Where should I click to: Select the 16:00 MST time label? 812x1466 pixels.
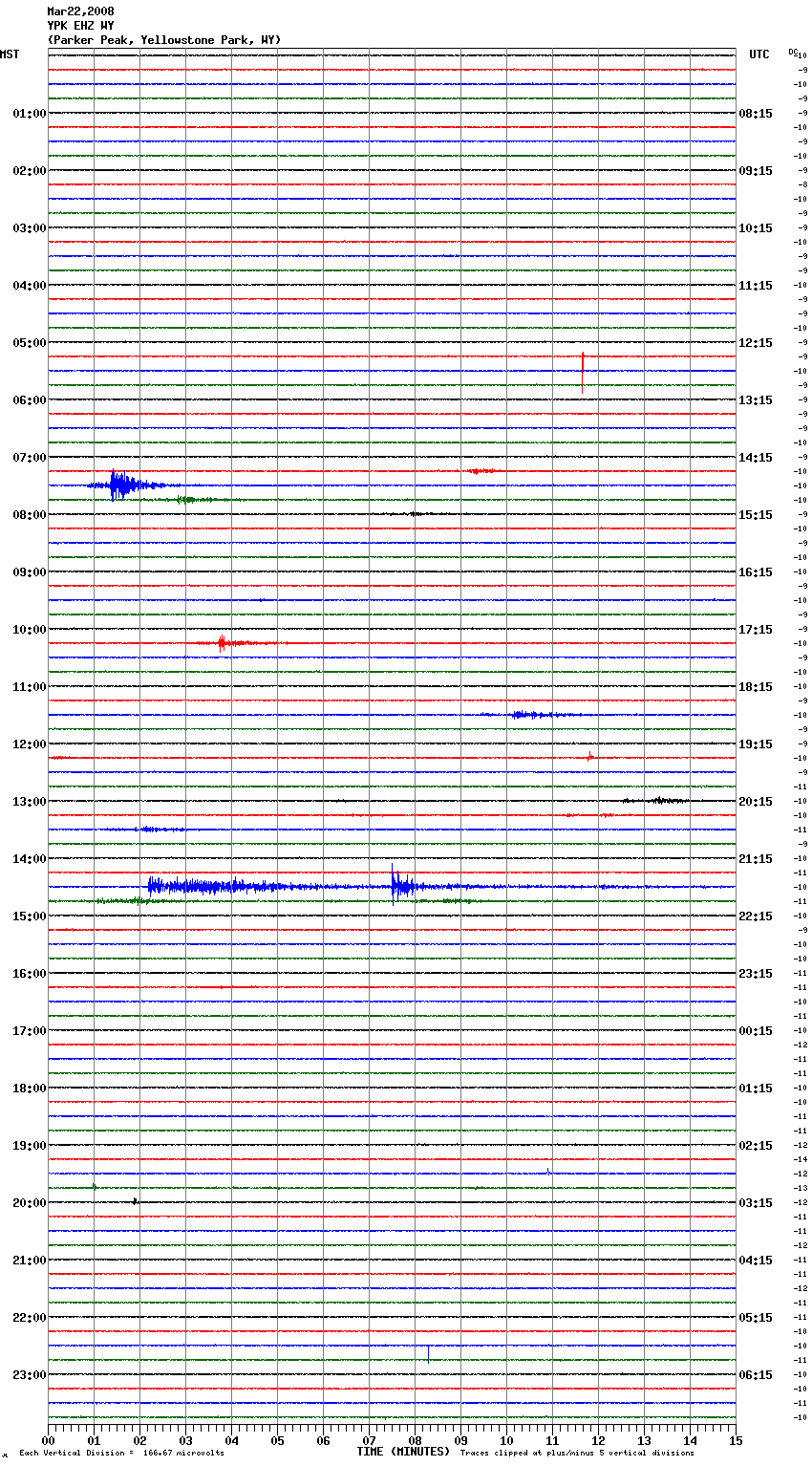[29, 974]
